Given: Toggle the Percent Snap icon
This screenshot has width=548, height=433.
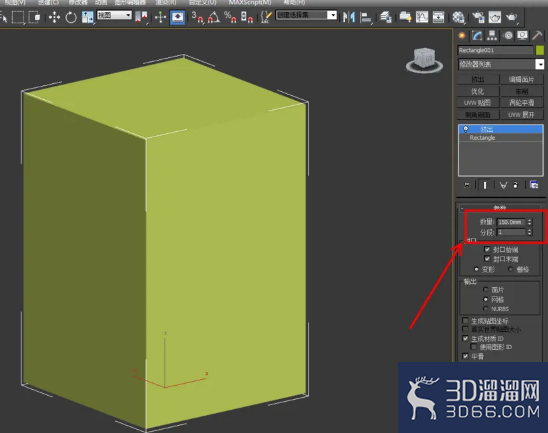Looking at the screenshot, I should (230, 17).
